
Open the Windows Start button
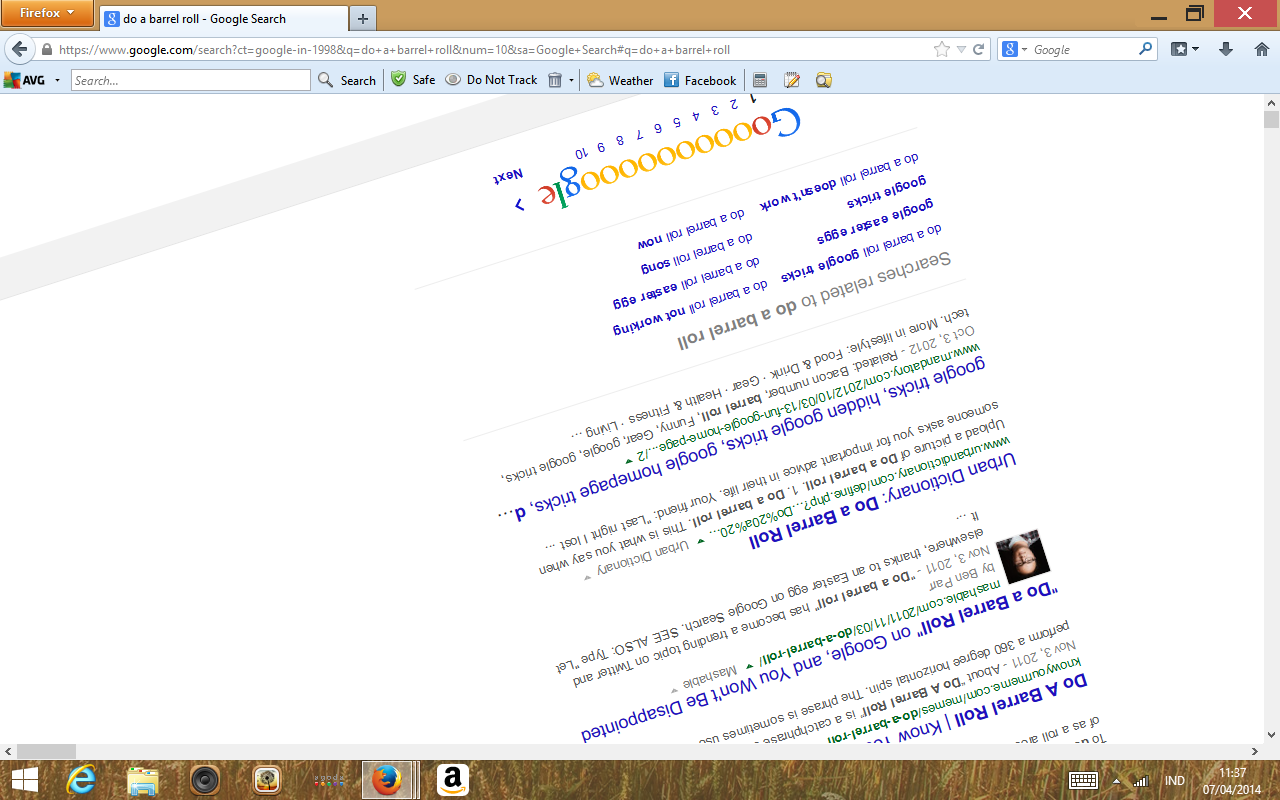point(24,780)
